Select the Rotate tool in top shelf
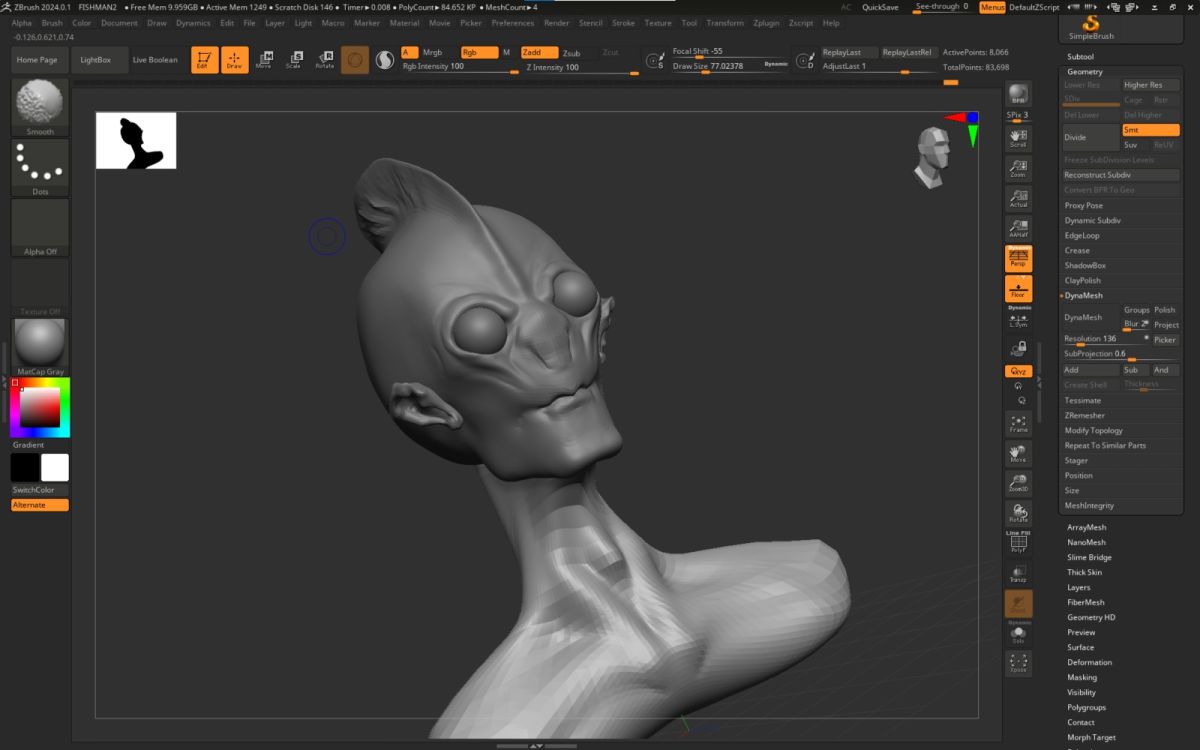Screen dimensions: 1200x750 324,60
